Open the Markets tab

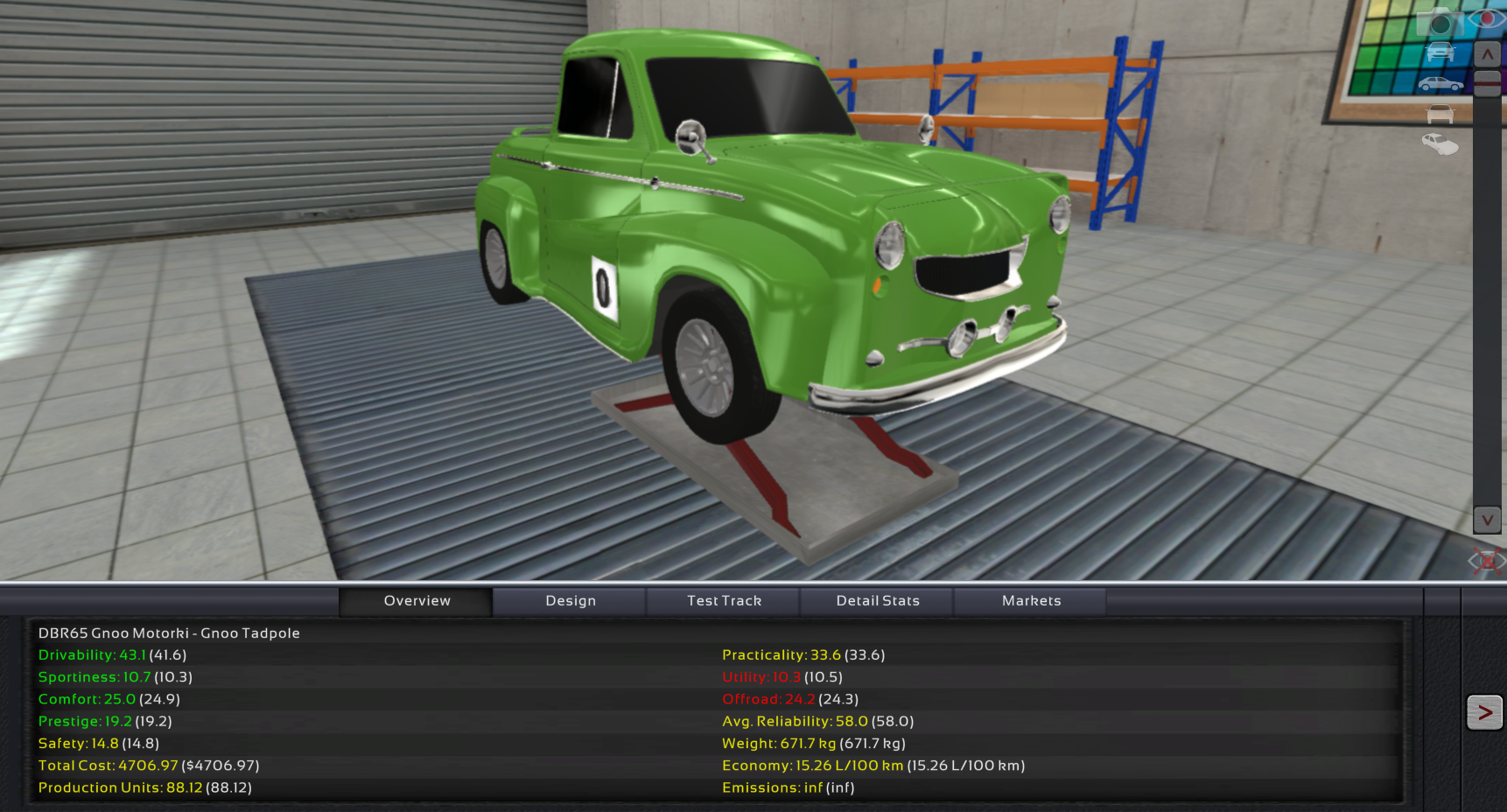click(1031, 601)
